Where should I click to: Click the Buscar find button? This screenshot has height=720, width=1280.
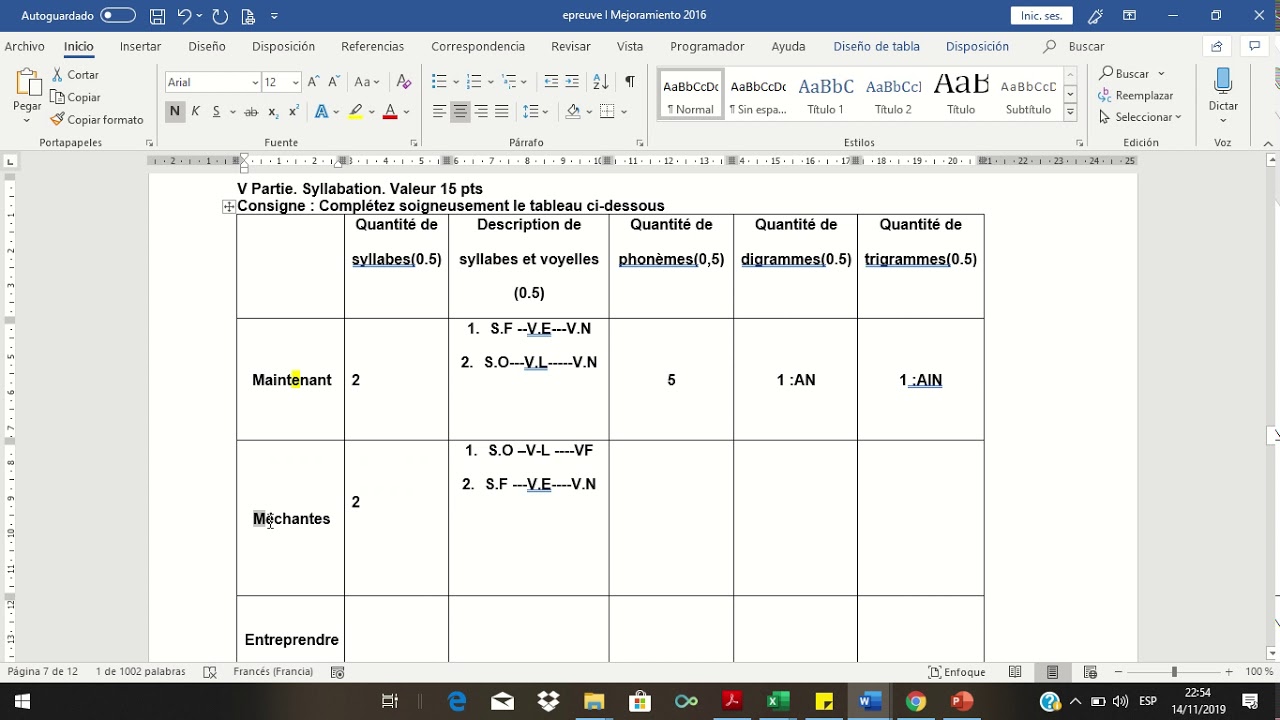coord(1131,74)
